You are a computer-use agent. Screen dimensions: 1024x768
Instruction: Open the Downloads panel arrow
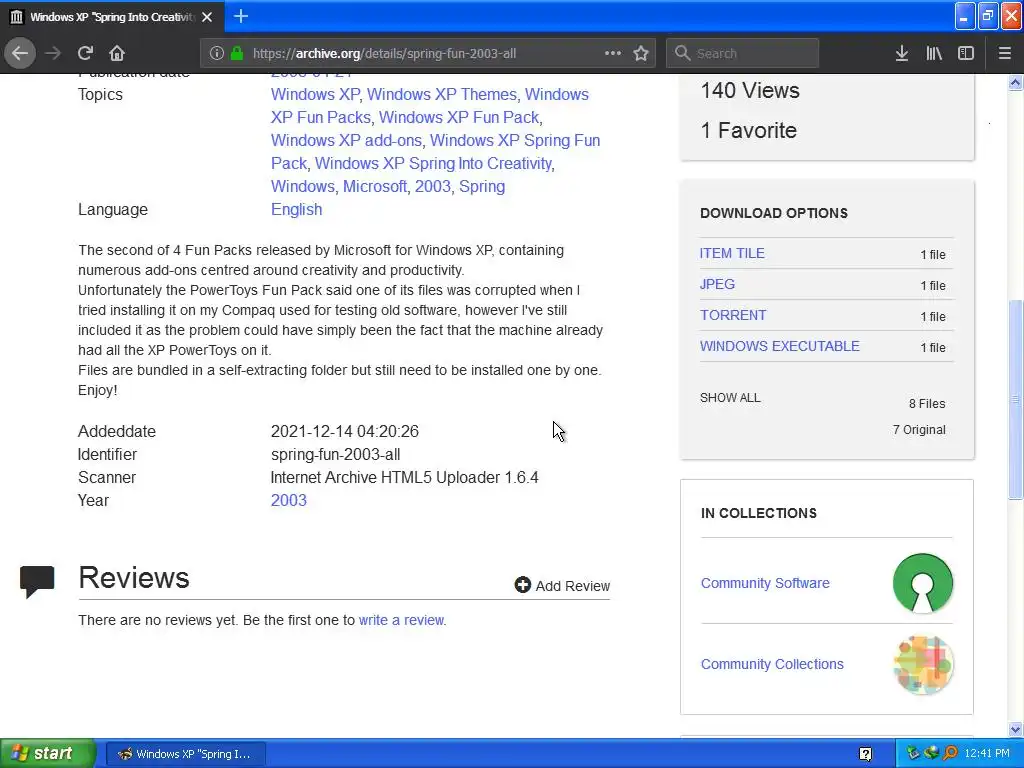[901, 54]
